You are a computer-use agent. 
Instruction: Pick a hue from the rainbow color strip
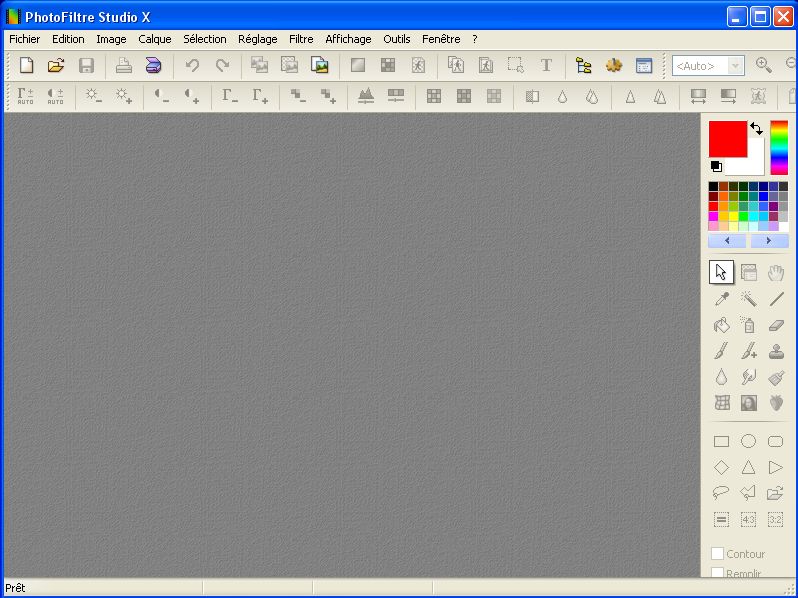pyautogui.click(x=779, y=148)
